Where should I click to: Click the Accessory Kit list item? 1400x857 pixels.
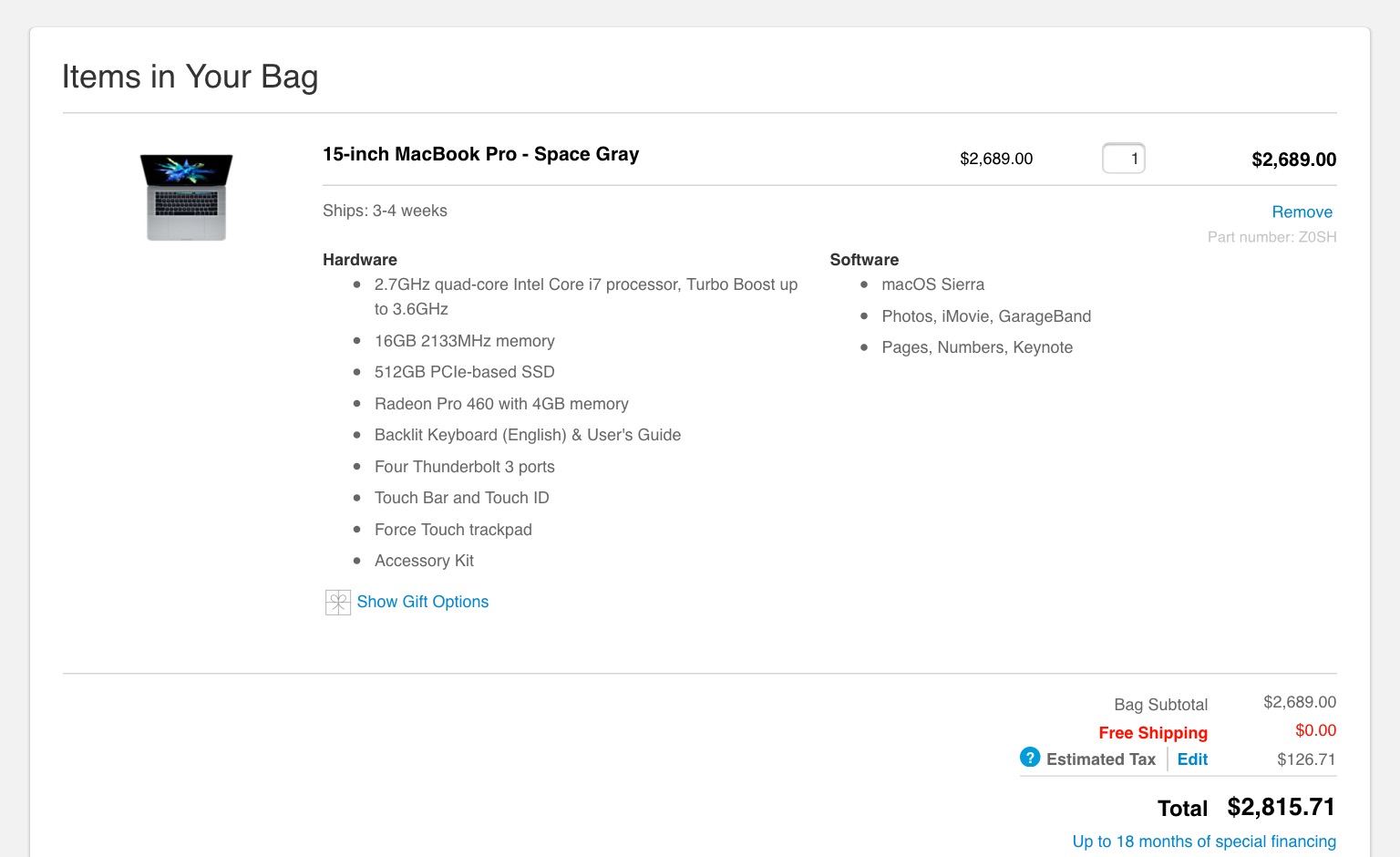[424, 561]
